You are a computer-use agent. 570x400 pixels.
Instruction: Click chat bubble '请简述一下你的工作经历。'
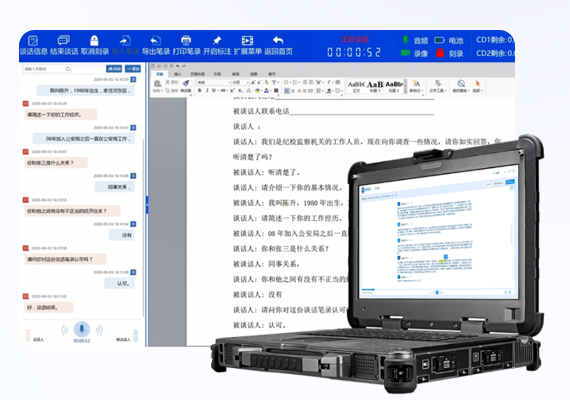point(60,114)
